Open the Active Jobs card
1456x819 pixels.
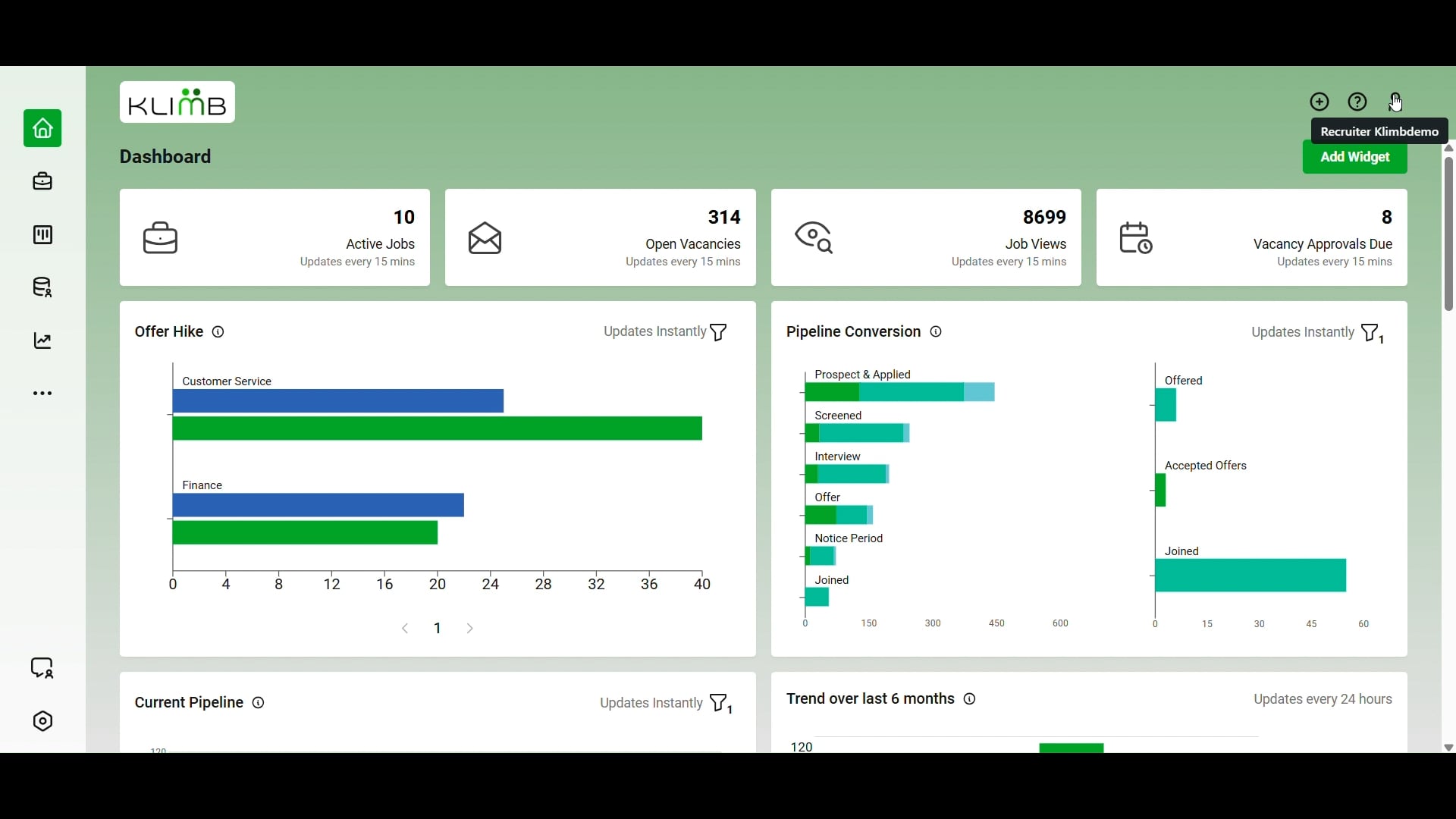tap(275, 237)
